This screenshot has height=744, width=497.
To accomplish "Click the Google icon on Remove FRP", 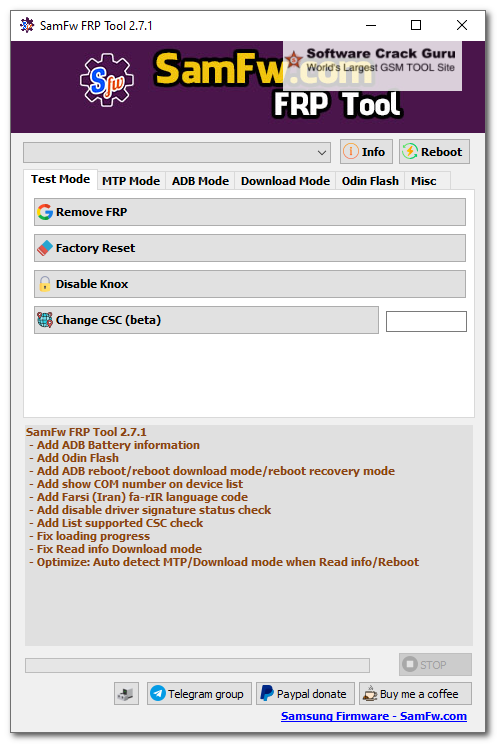I will [x=45, y=212].
